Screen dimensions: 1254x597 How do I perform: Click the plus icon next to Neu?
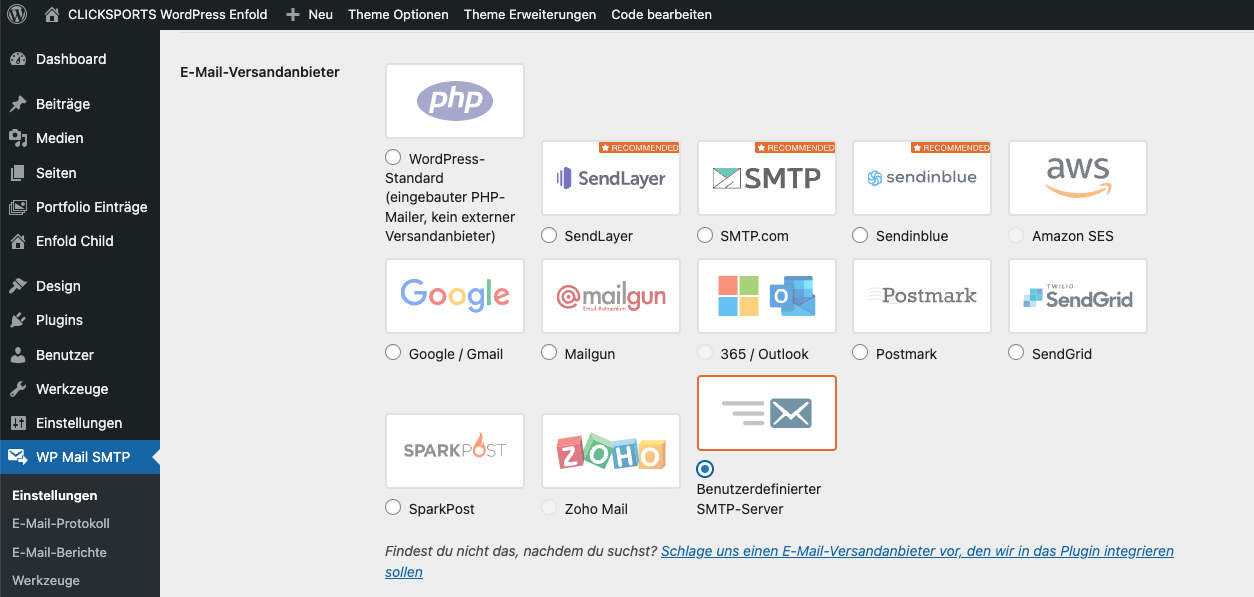[x=292, y=15]
